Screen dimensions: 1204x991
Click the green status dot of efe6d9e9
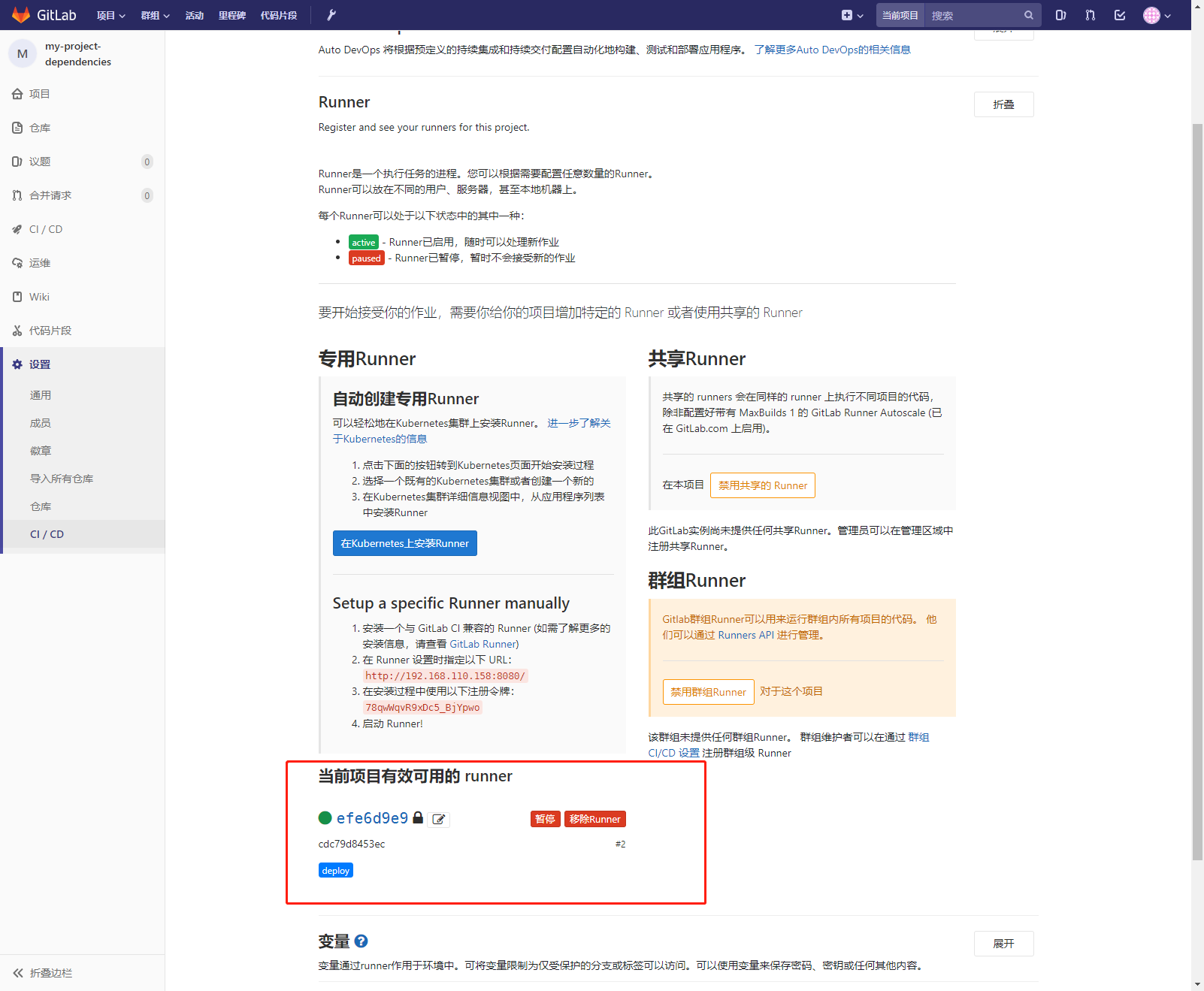pyautogui.click(x=325, y=818)
